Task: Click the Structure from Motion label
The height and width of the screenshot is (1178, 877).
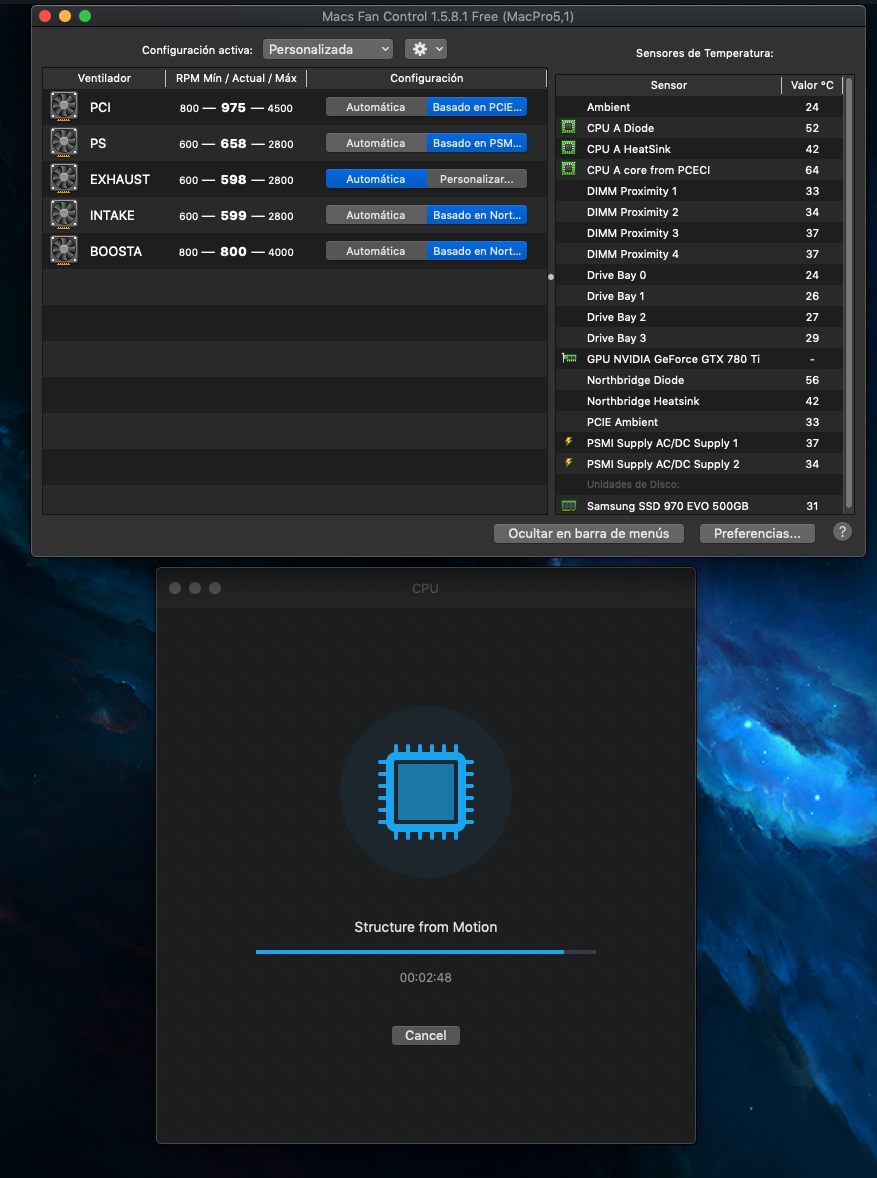Action: [425, 927]
